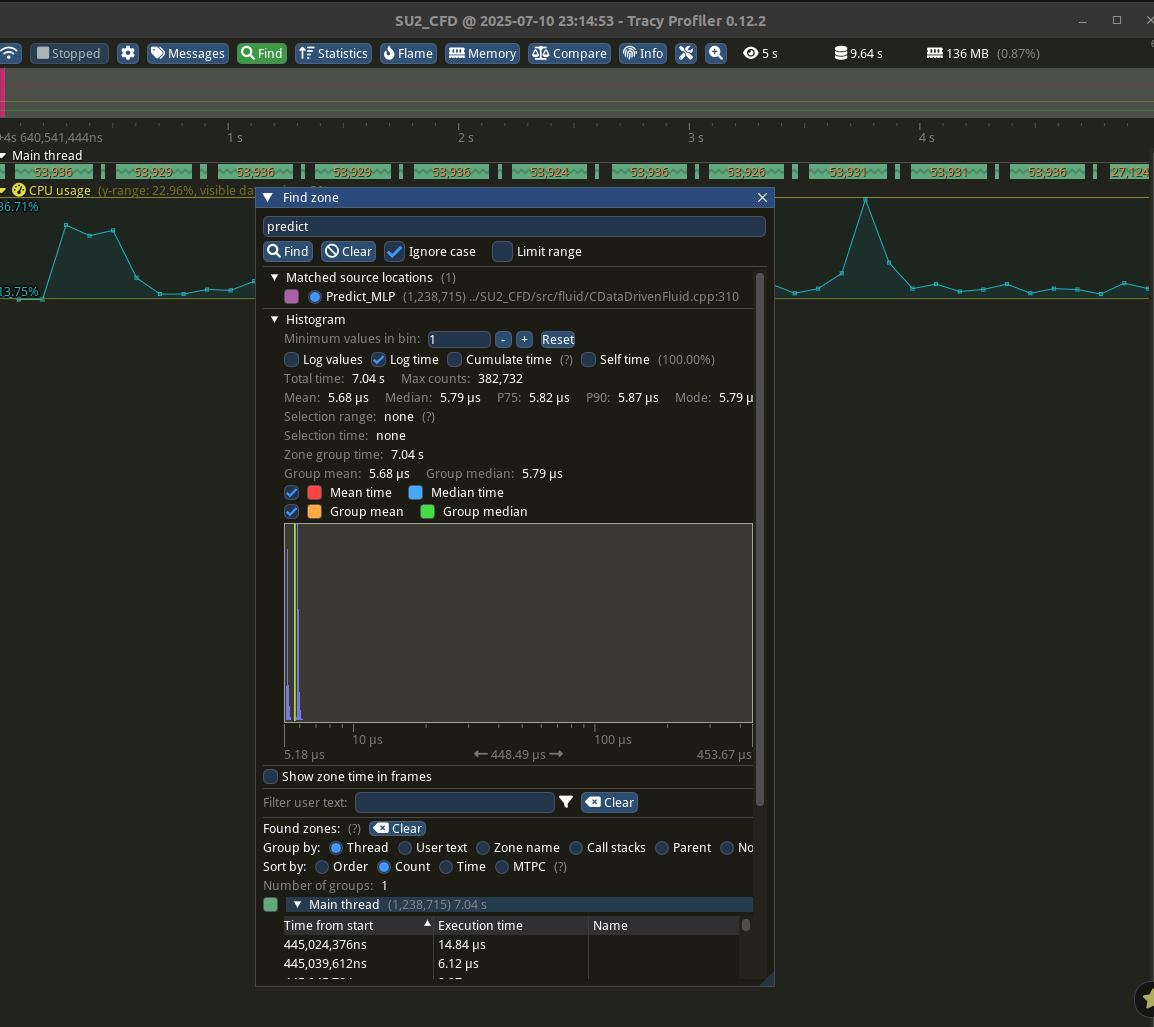
Task: Open the tools wrench-screwdriver menu
Action: click(686, 53)
